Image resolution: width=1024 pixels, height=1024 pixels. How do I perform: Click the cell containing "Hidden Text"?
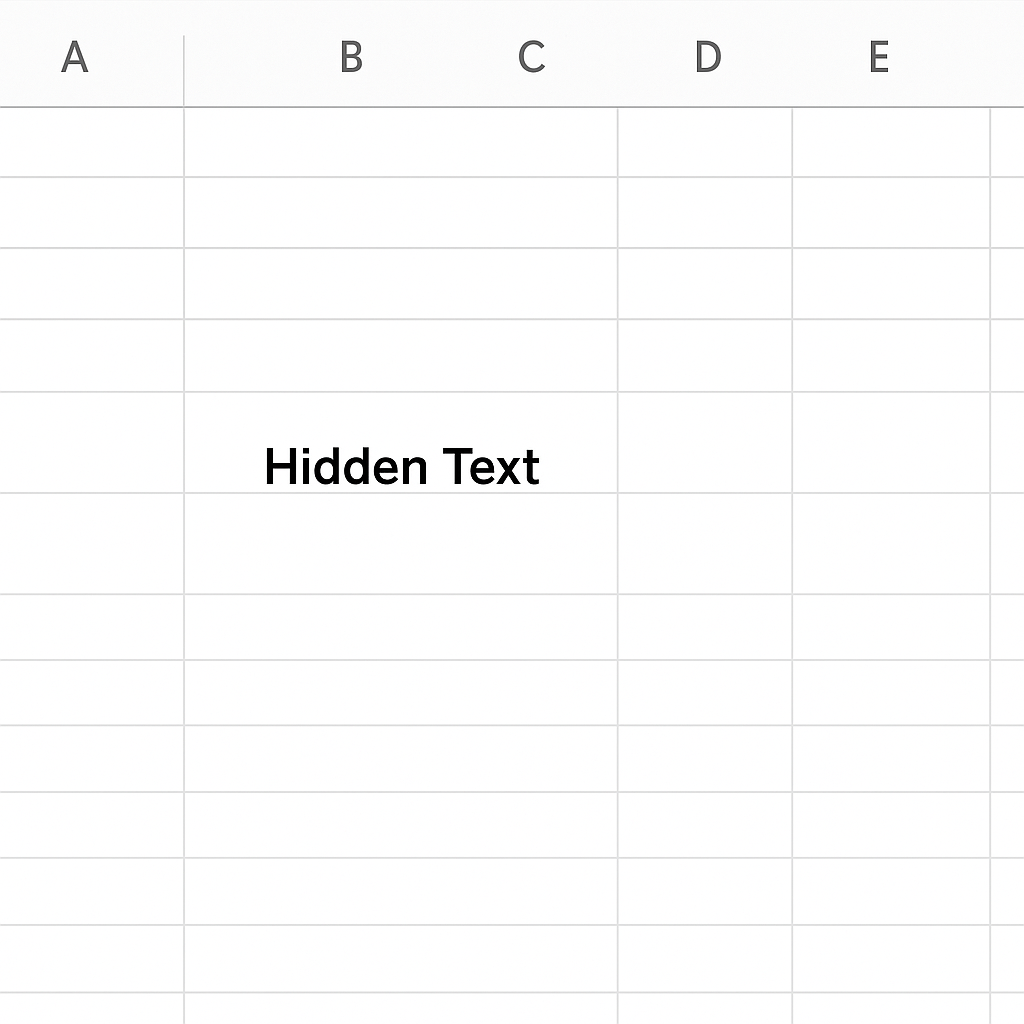[x=401, y=443]
